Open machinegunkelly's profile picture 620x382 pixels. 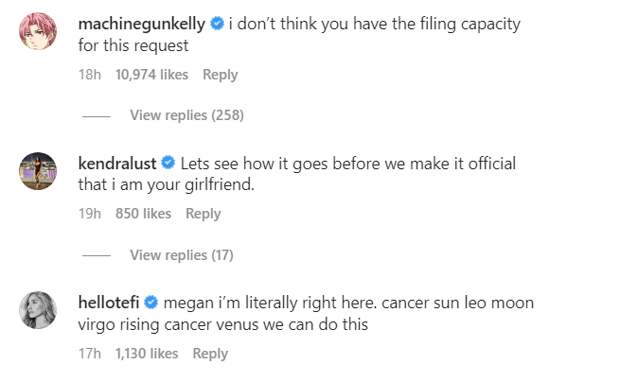(x=38, y=31)
